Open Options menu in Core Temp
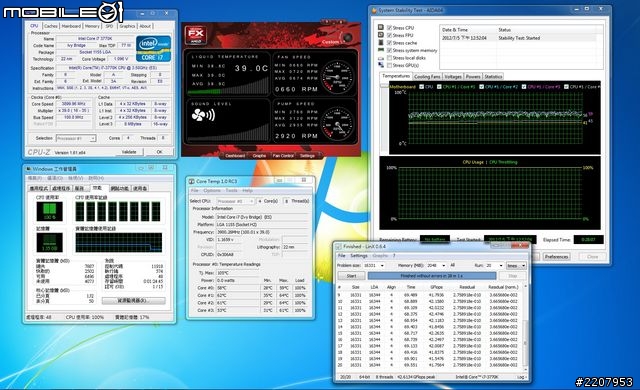The width and height of the screenshot is (640, 390). (212, 191)
